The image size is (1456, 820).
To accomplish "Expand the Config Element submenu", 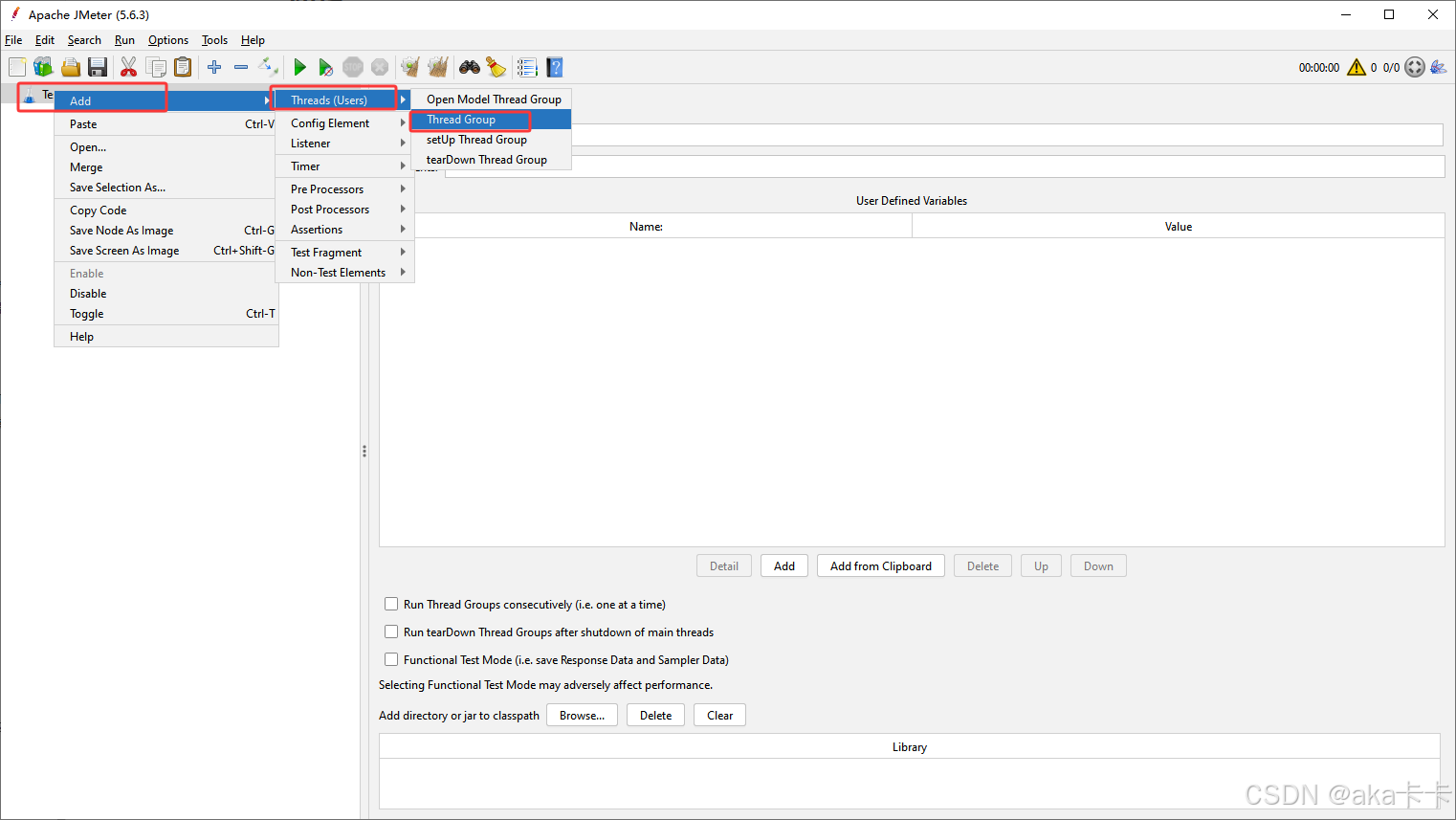I will coord(345,123).
